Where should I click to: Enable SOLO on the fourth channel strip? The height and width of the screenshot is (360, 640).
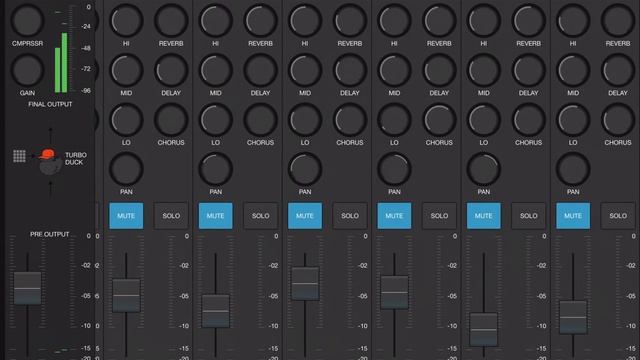pyautogui.click(x=439, y=216)
